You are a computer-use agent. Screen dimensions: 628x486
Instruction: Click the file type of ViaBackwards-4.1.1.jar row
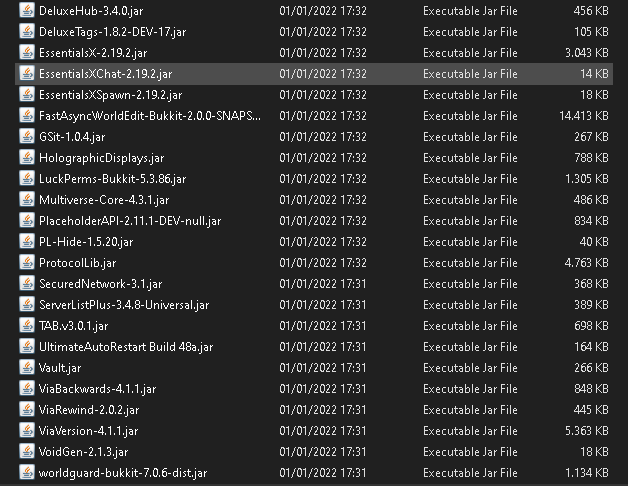point(470,389)
